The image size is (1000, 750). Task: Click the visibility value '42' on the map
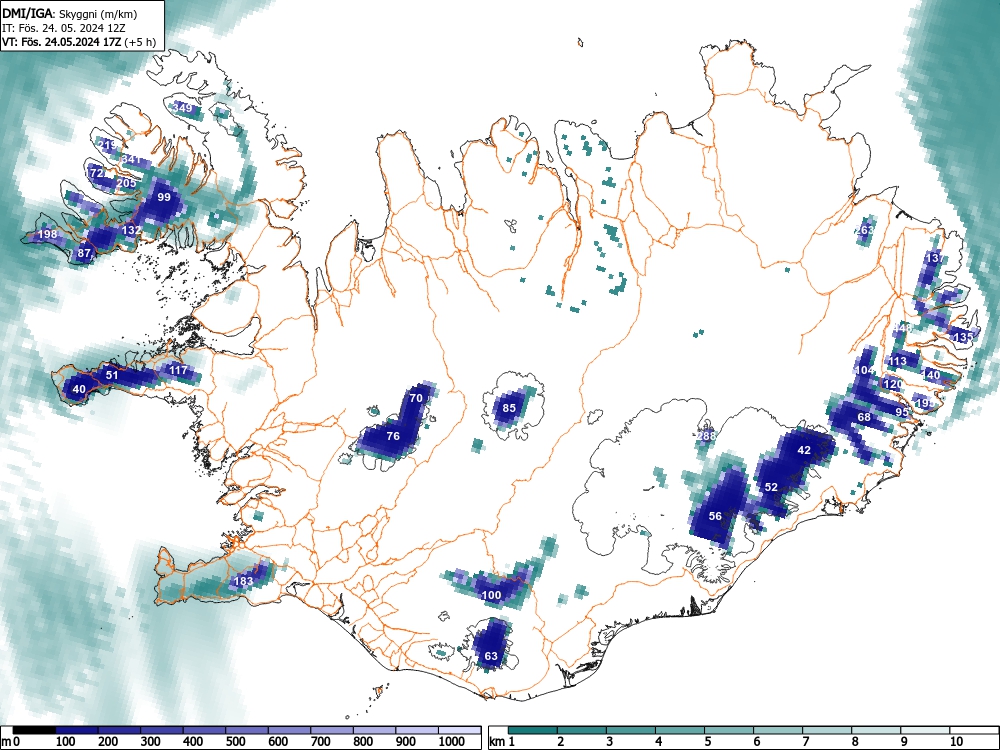(804, 450)
